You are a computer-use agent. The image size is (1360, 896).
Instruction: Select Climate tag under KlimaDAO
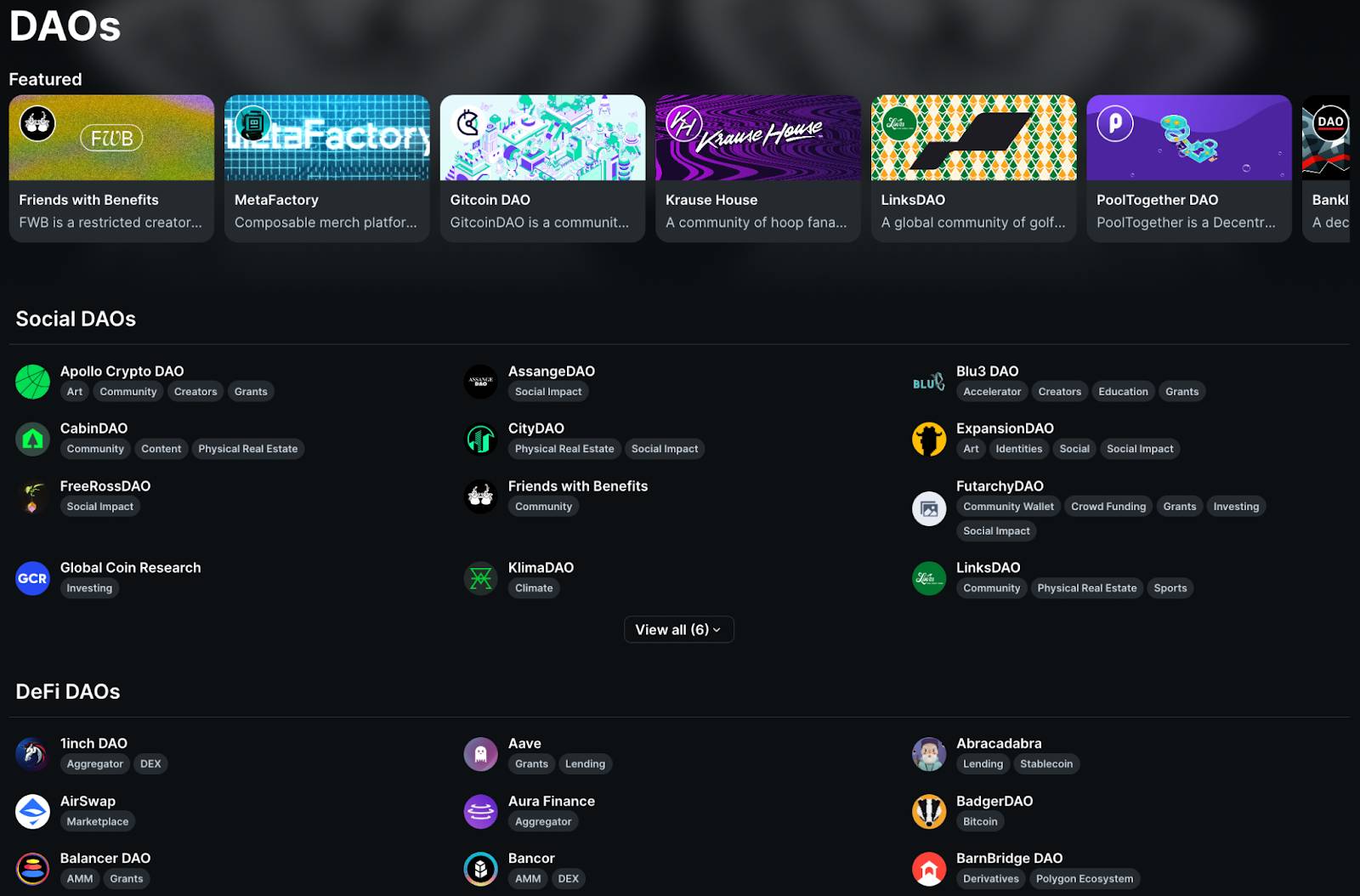coord(534,588)
